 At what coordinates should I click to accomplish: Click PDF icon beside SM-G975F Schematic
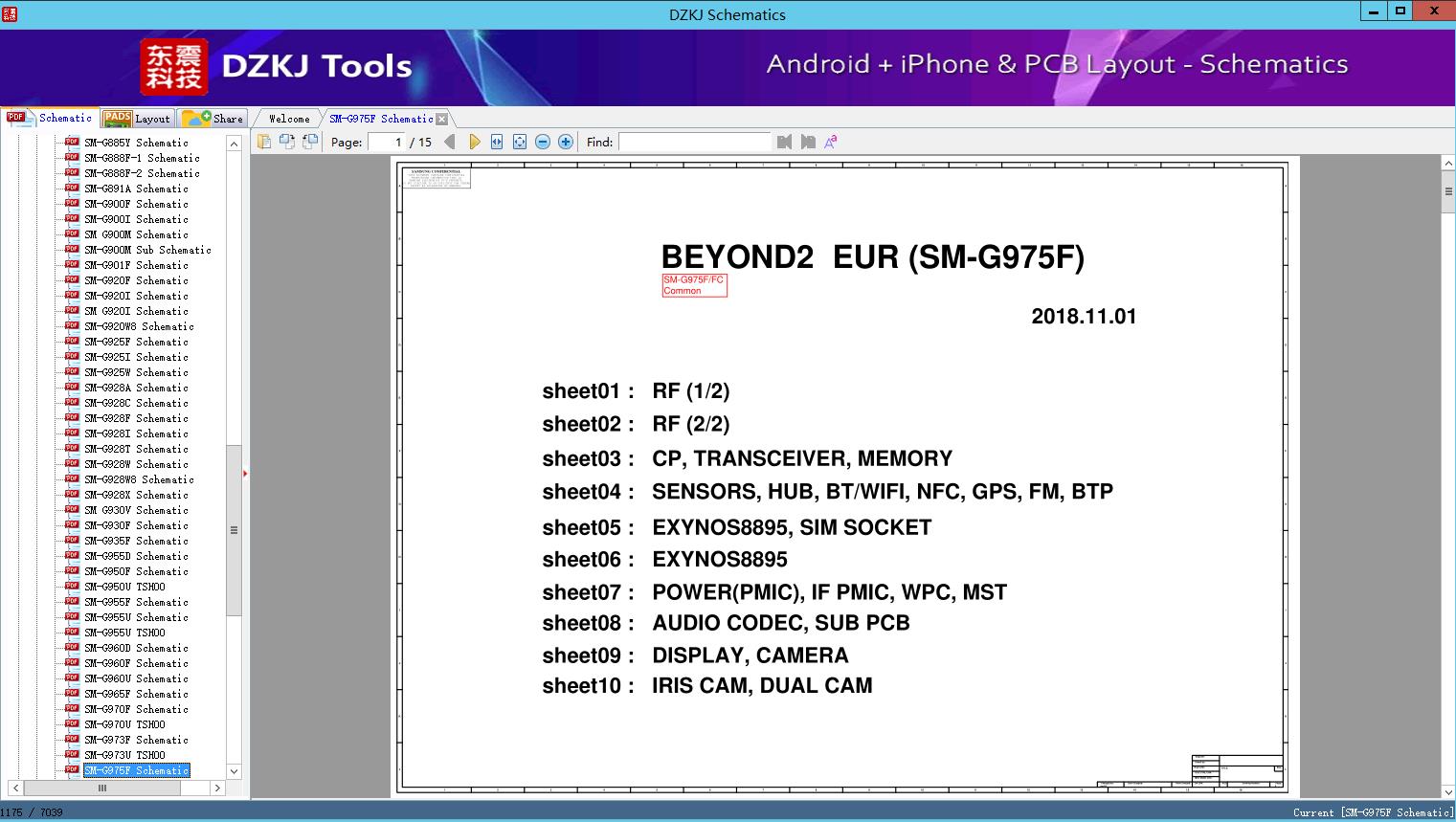click(x=72, y=769)
